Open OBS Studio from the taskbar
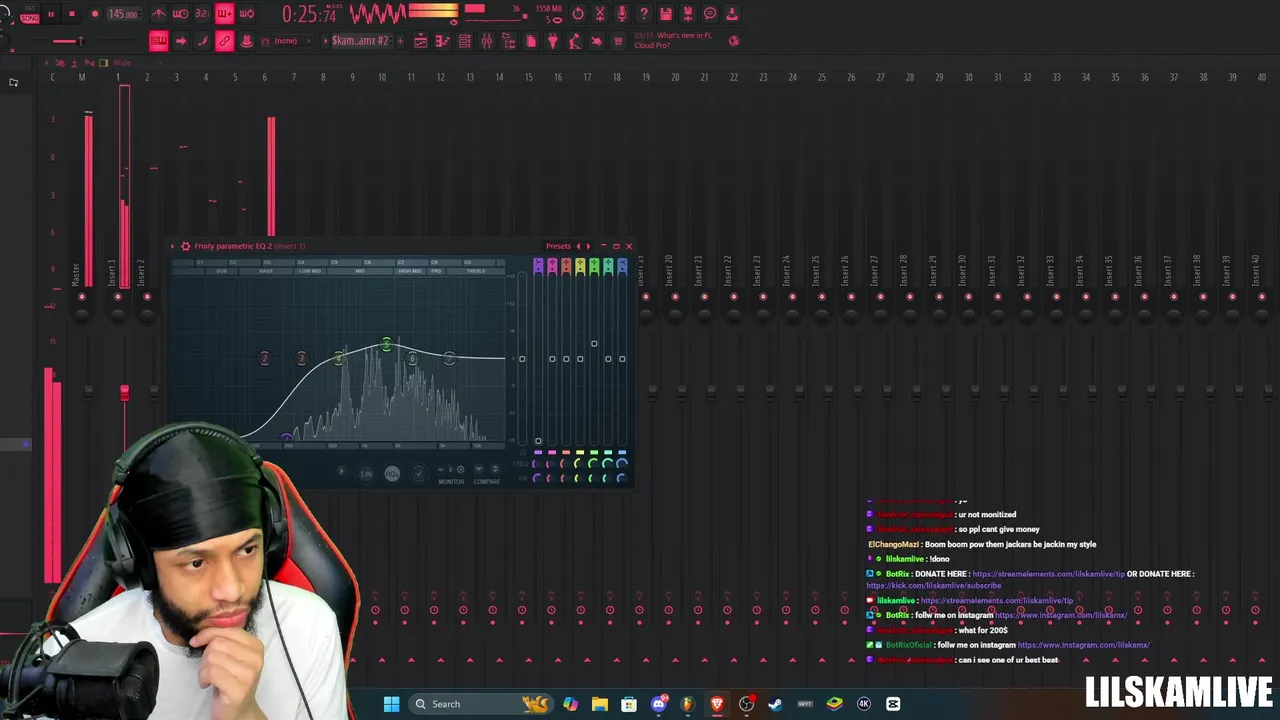Image resolution: width=1280 pixels, height=720 pixels. (x=746, y=704)
